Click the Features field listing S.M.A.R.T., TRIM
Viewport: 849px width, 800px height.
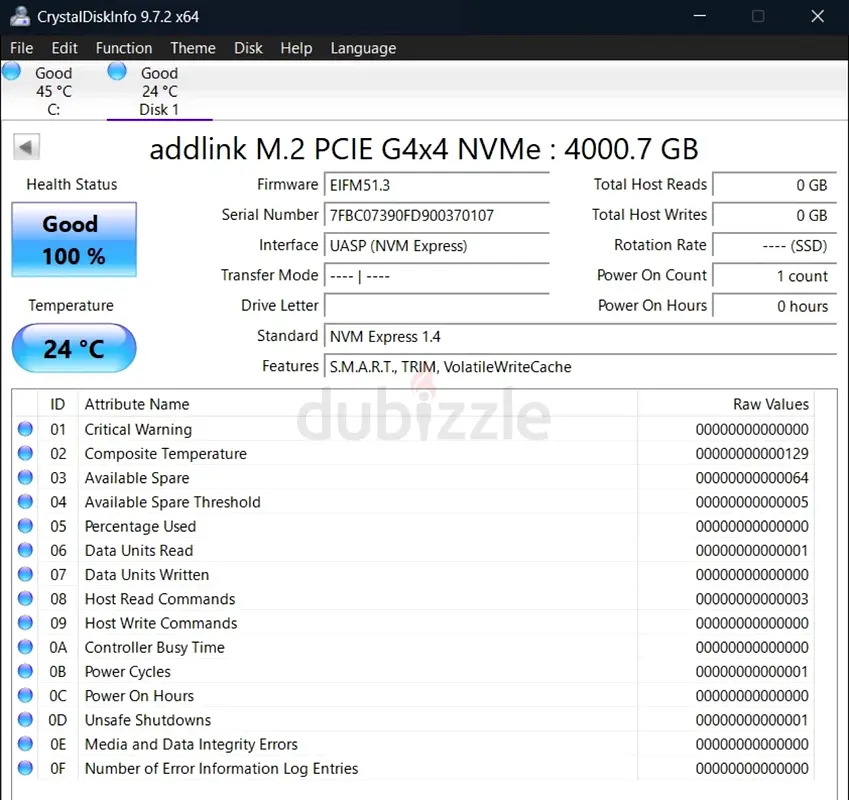(x=580, y=366)
